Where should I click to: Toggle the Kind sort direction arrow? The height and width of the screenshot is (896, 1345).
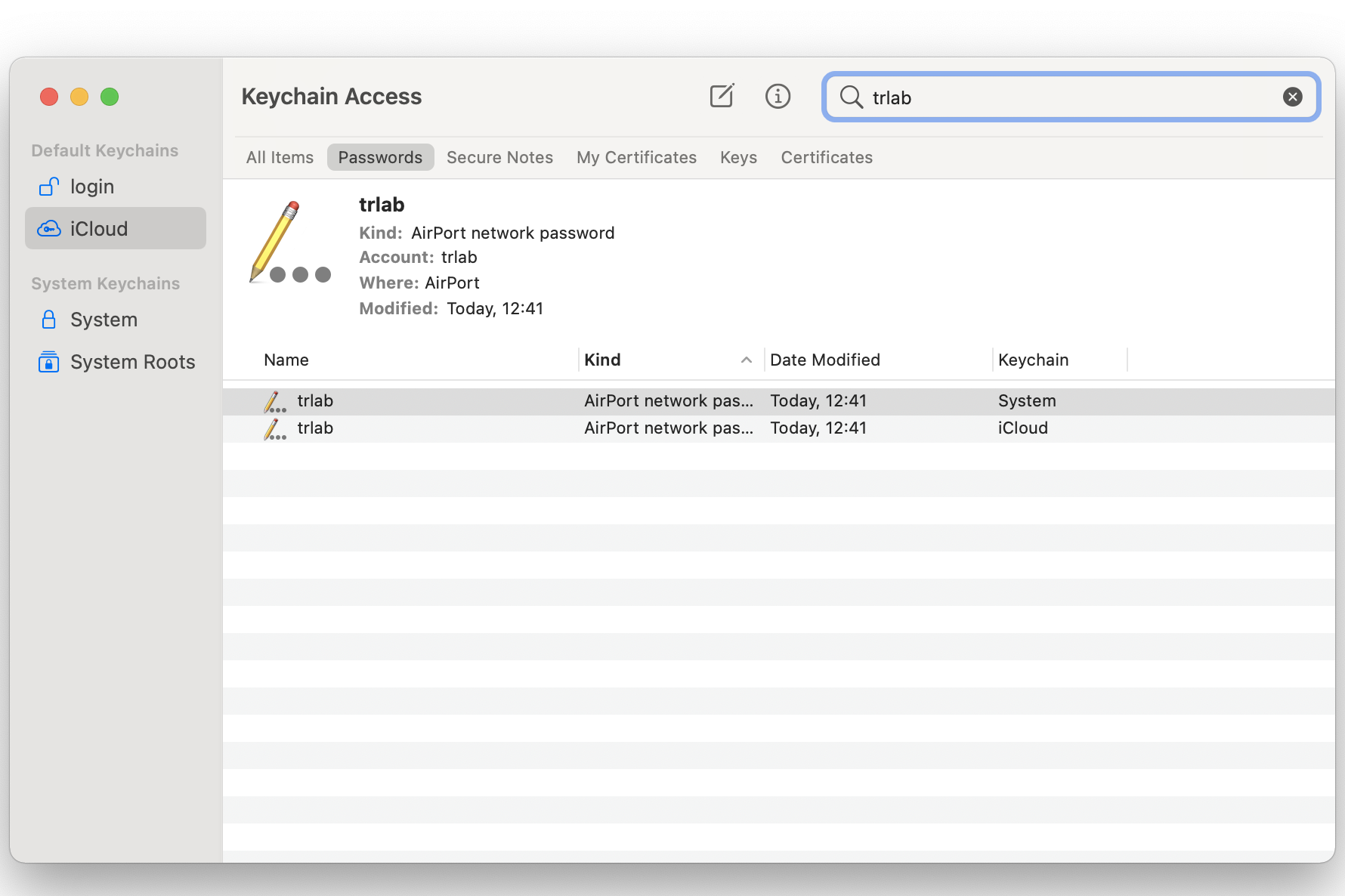(747, 360)
